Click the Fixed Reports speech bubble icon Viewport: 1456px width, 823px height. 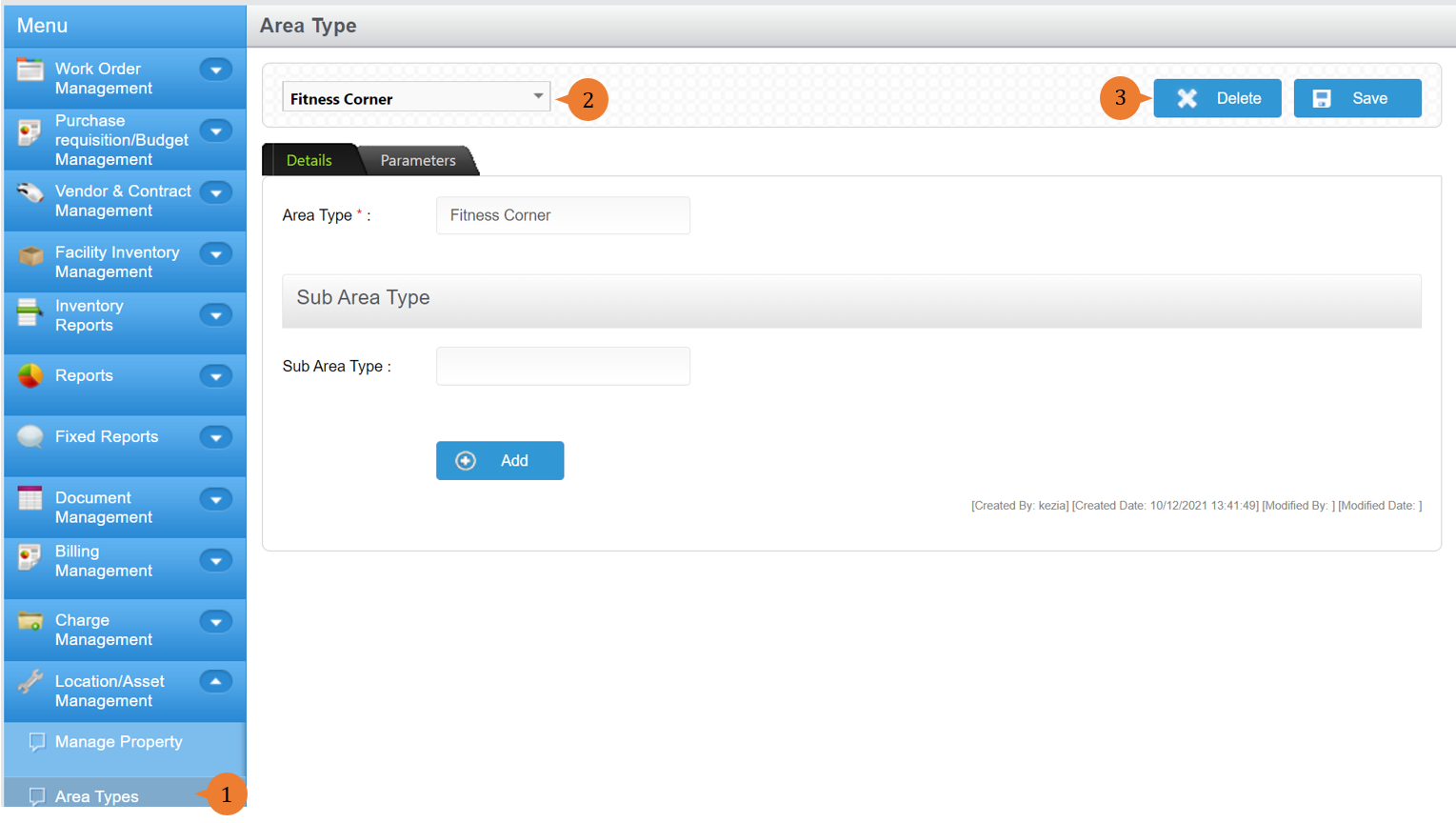(x=30, y=436)
